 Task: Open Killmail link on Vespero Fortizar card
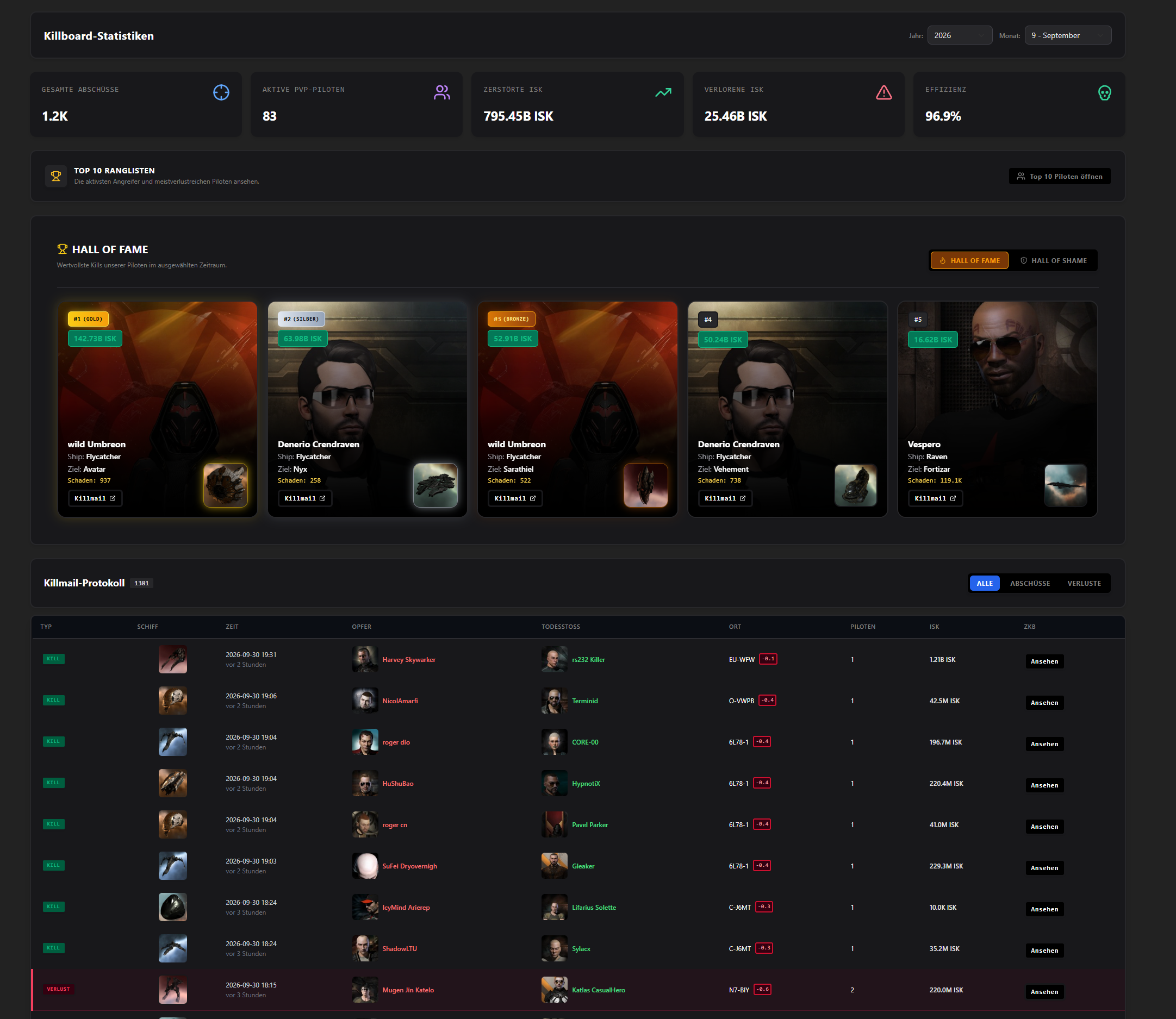(x=935, y=498)
